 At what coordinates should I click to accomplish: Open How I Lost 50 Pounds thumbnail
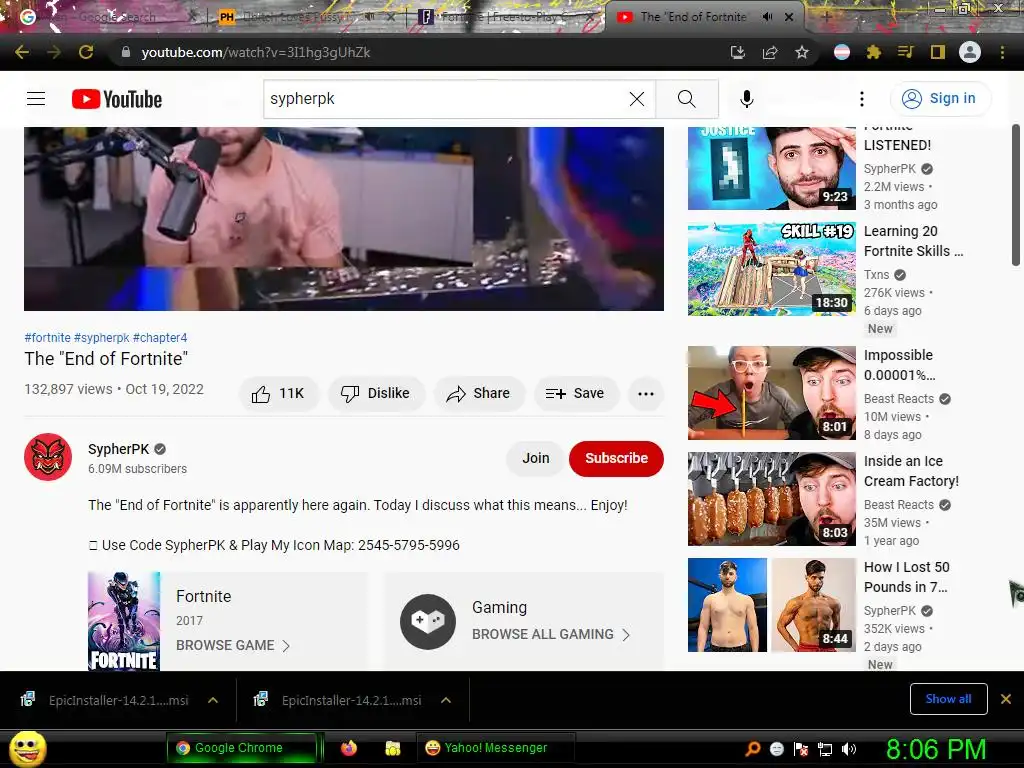coord(771,605)
